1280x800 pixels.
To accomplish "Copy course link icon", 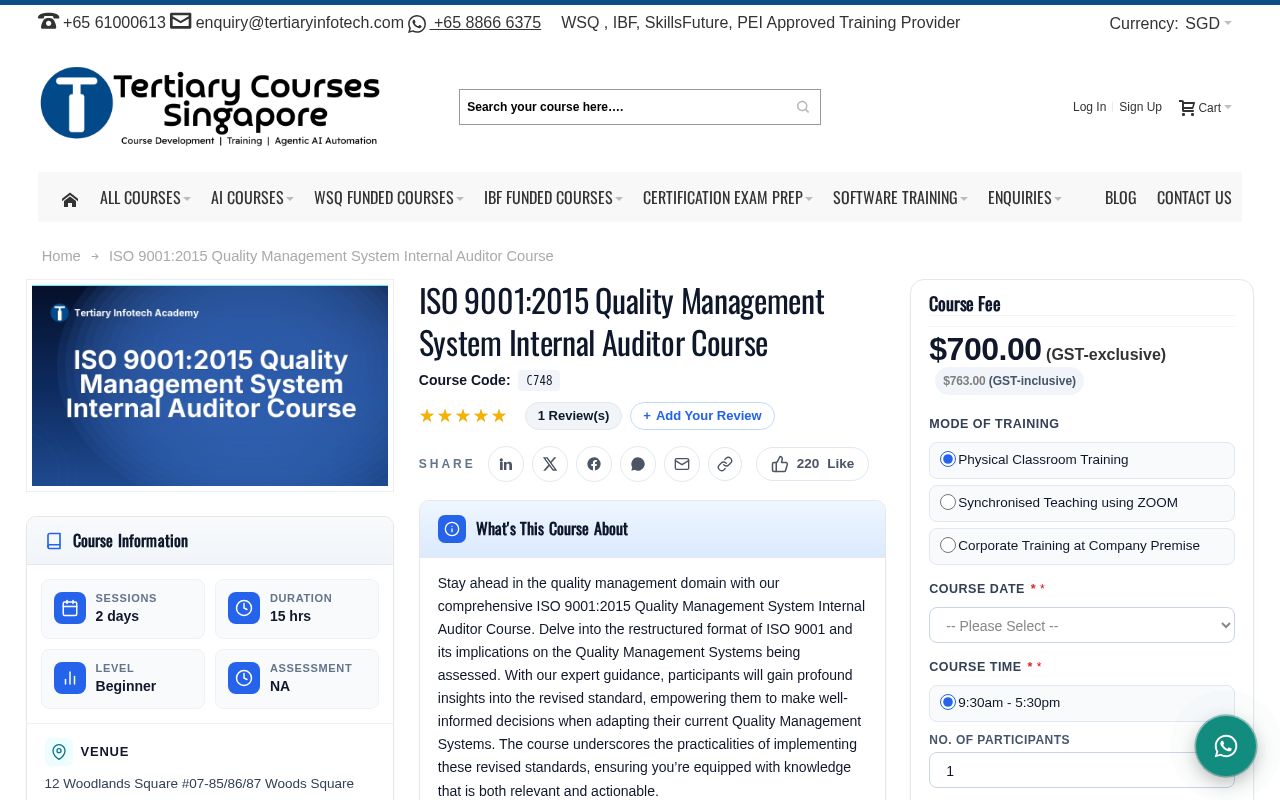I will point(725,464).
